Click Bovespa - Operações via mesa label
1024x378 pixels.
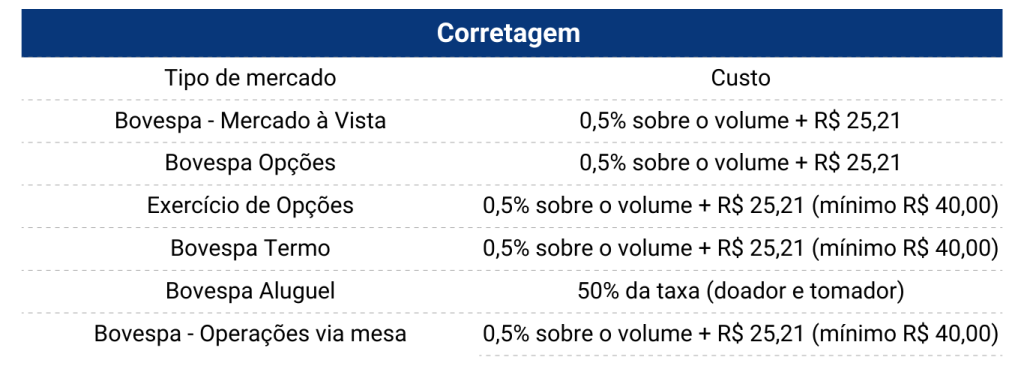click(x=250, y=334)
